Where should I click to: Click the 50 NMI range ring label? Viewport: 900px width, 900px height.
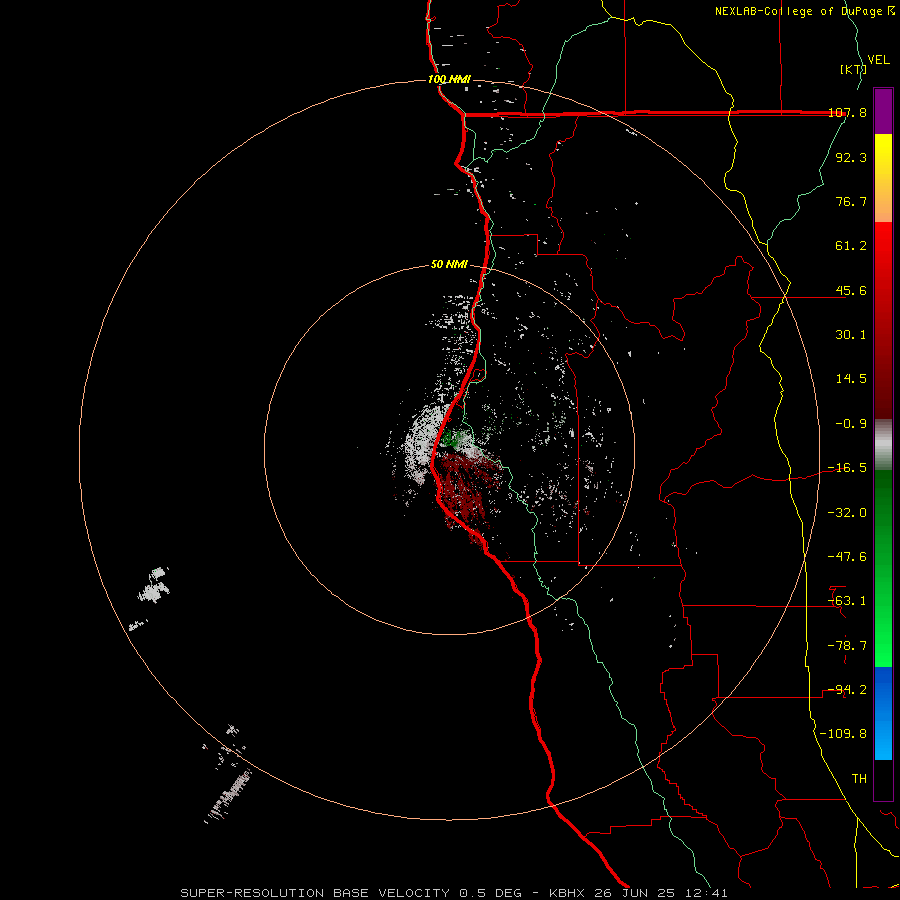(x=449, y=264)
